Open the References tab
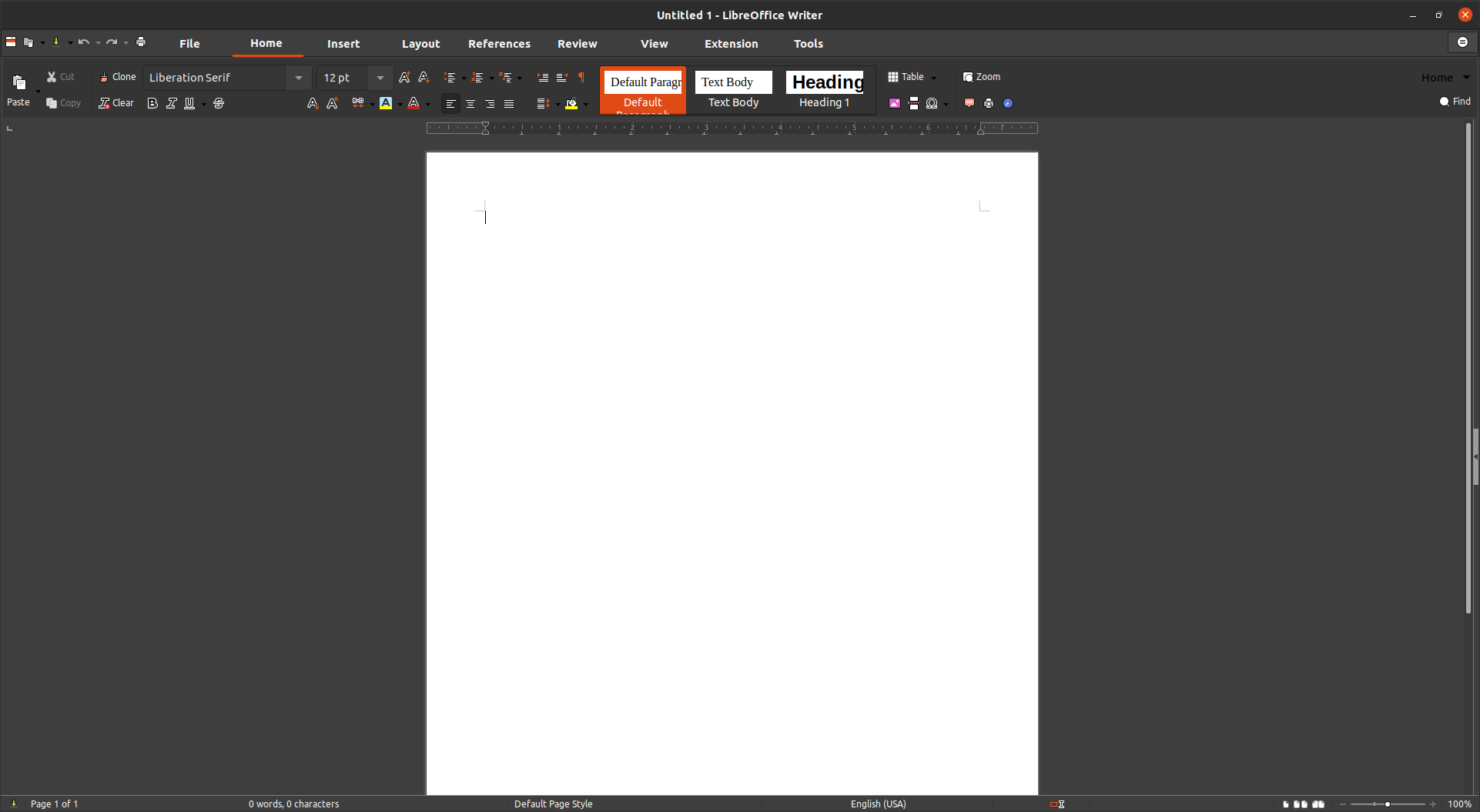Viewport: 1480px width, 812px height. click(x=499, y=44)
